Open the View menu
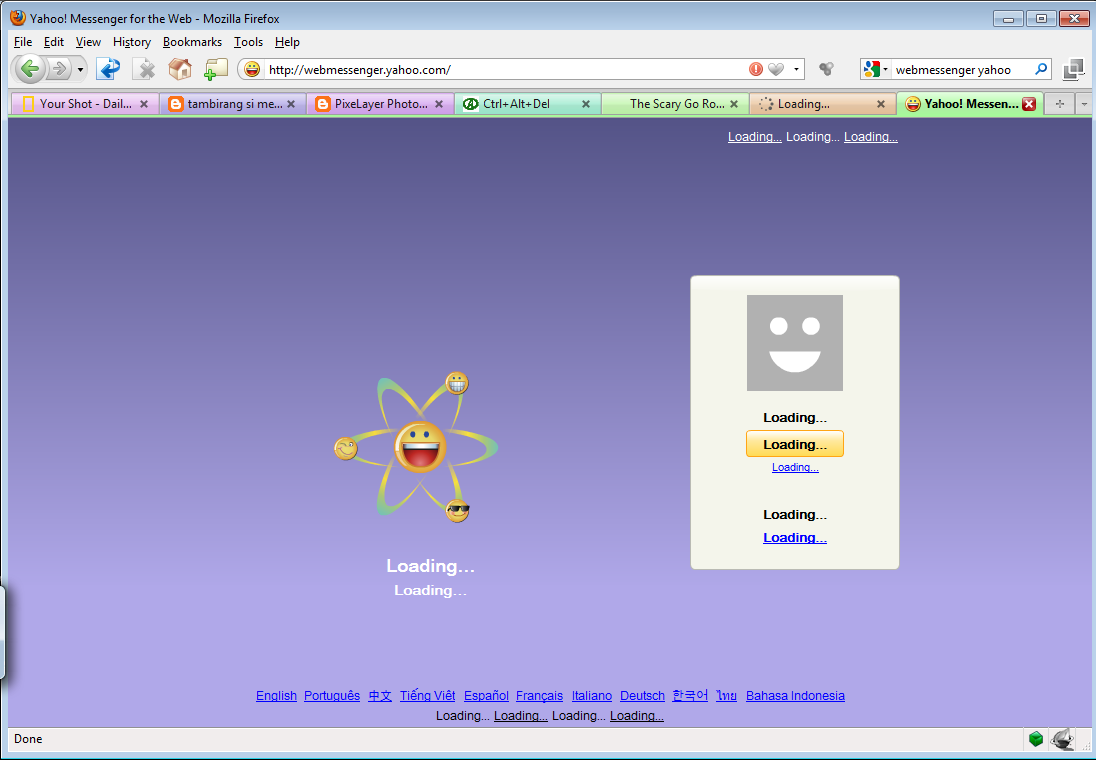 pyautogui.click(x=88, y=42)
